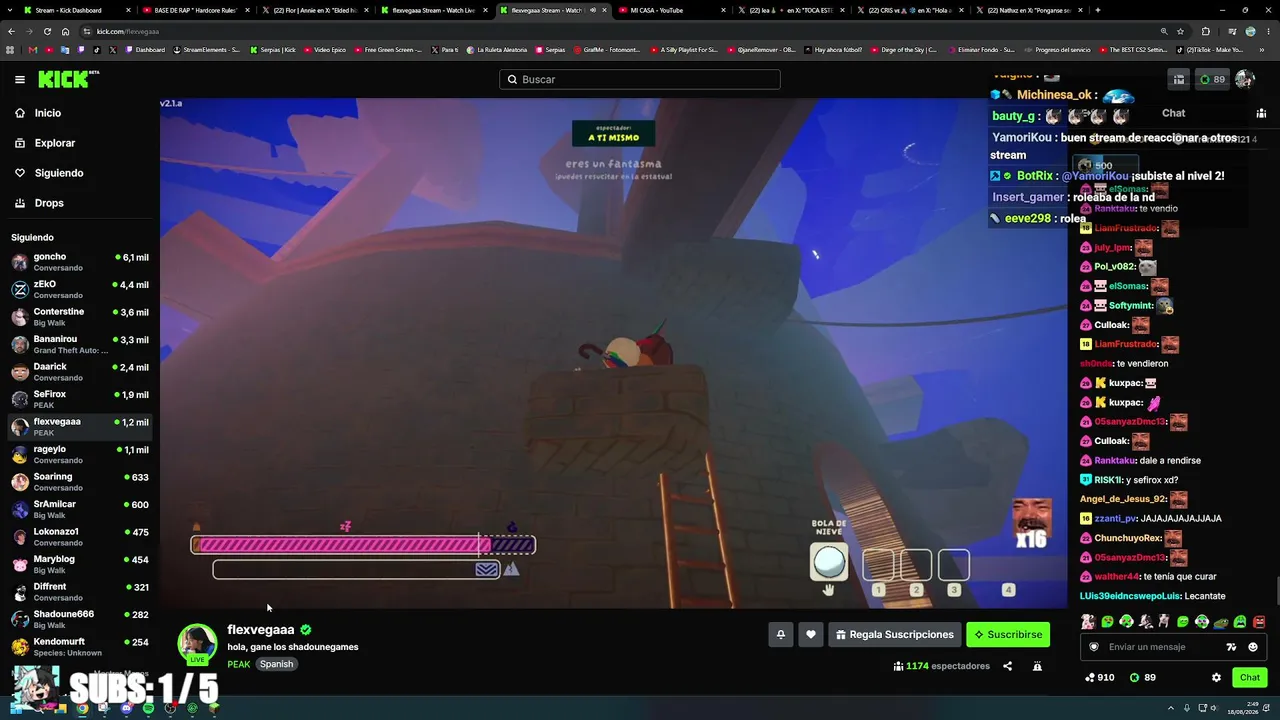This screenshot has height=720, width=1280.
Task: Click the report icon beside share
Action: 1037,666
